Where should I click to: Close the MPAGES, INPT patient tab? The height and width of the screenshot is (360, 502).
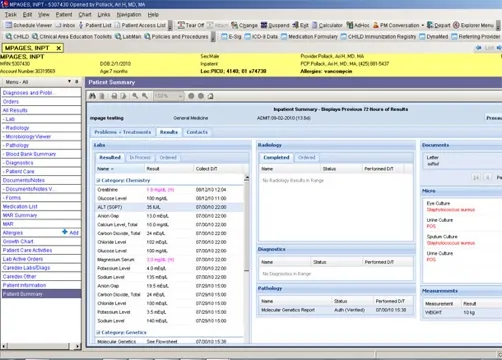[59, 48]
